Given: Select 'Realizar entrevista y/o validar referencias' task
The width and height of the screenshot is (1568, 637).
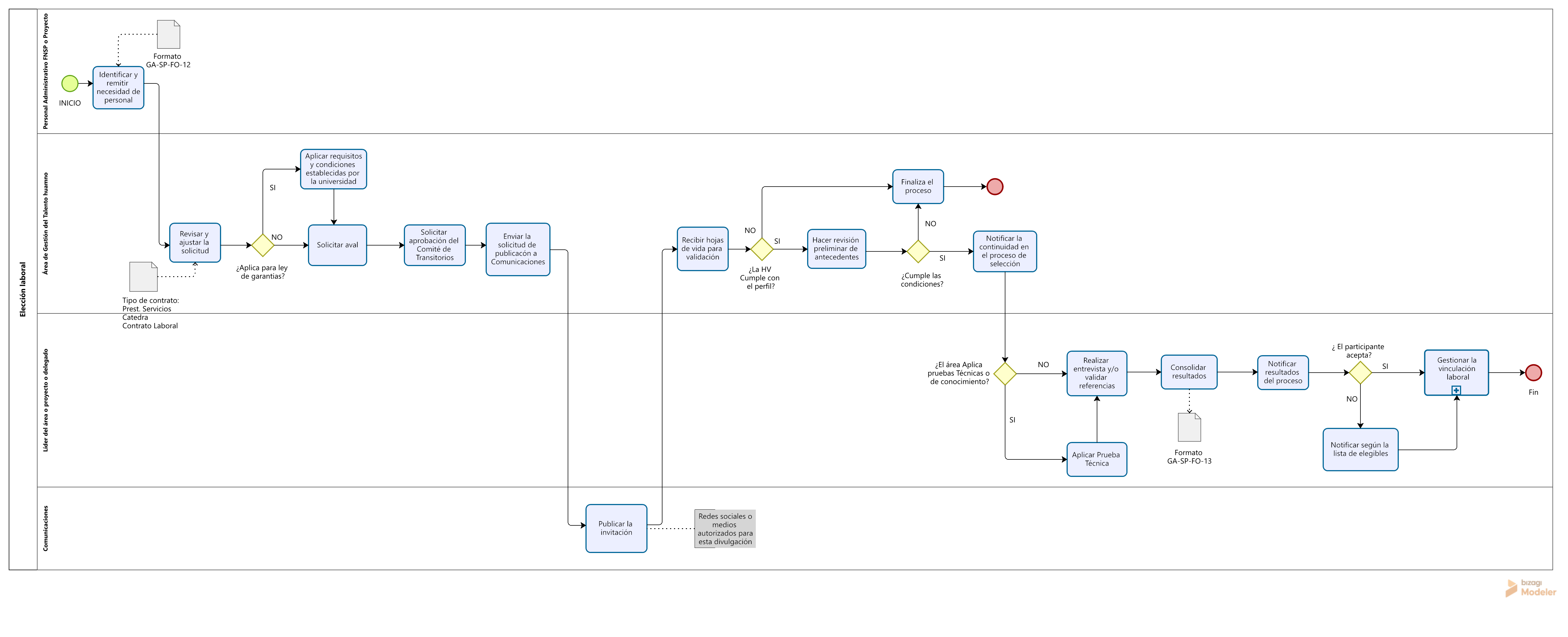Looking at the screenshot, I should [x=1097, y=373].
